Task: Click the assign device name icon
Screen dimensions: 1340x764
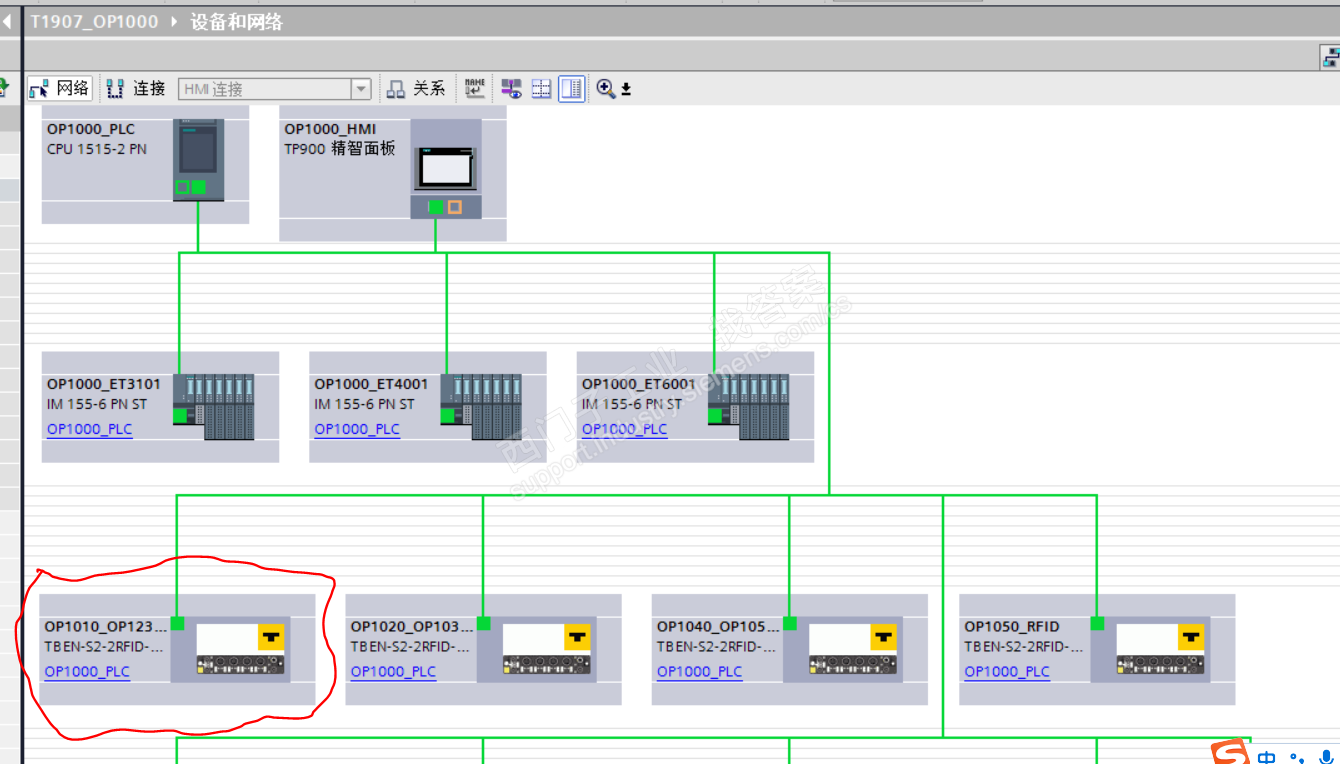Action: point(475,88)
